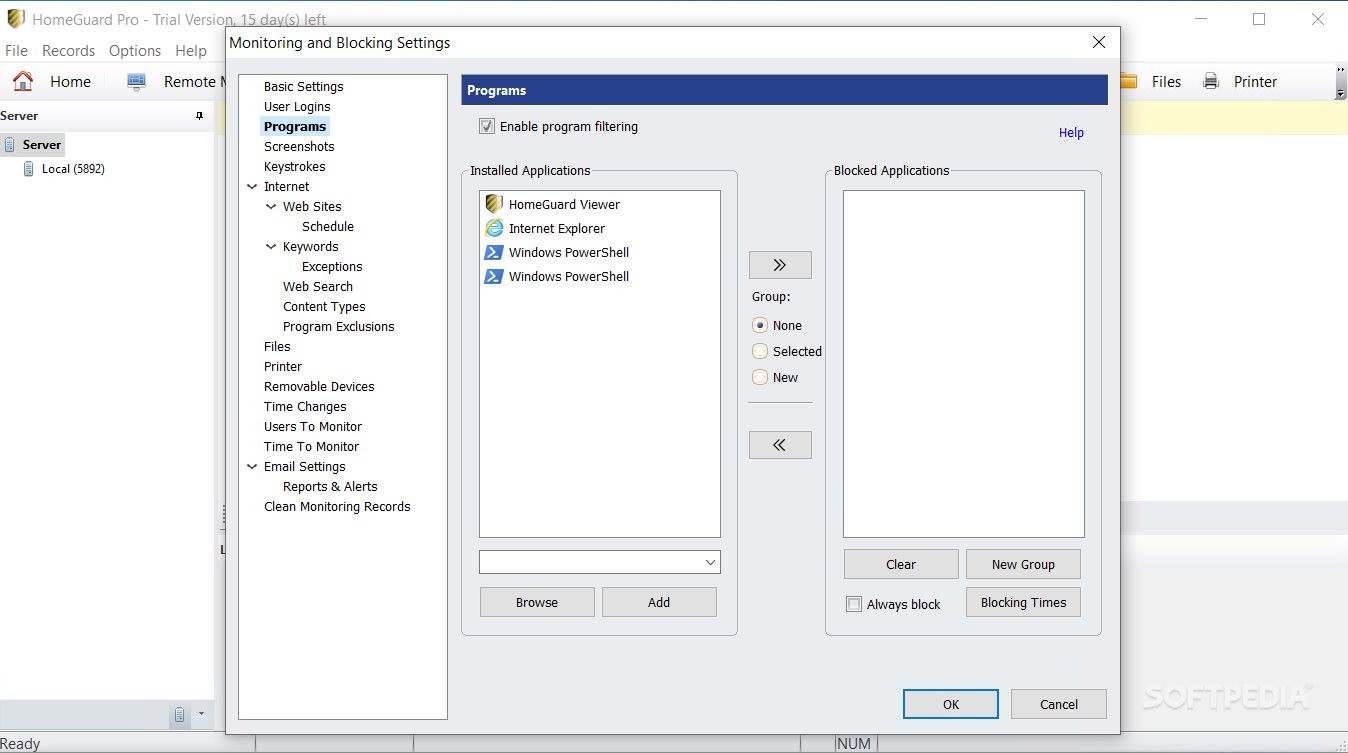1348x753 pixels.
Task: Select Web Search in settings tree
Action: pos(318,286)
